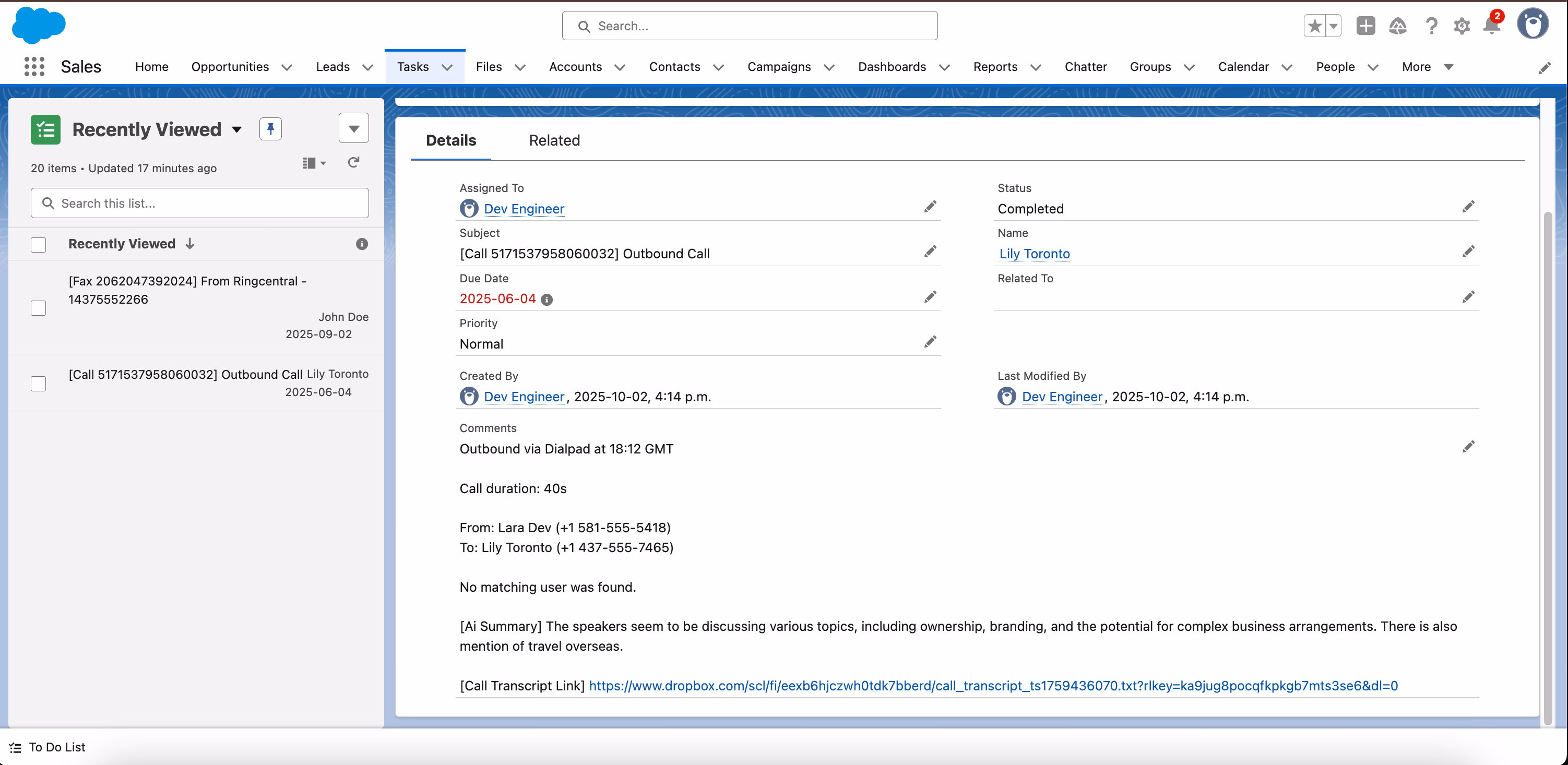Edit the task Subject field

[x=930, y=252]
